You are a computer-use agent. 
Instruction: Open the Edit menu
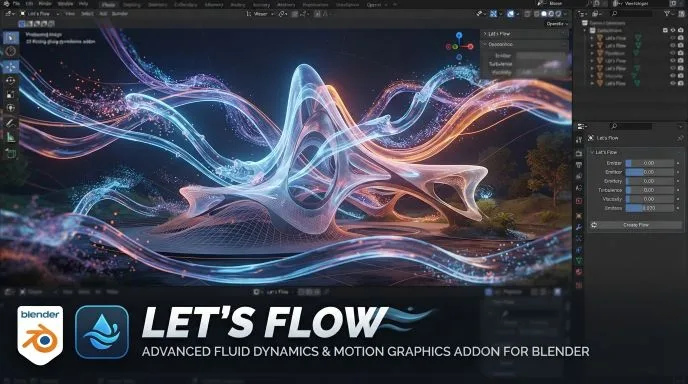[x=29, y=4]
